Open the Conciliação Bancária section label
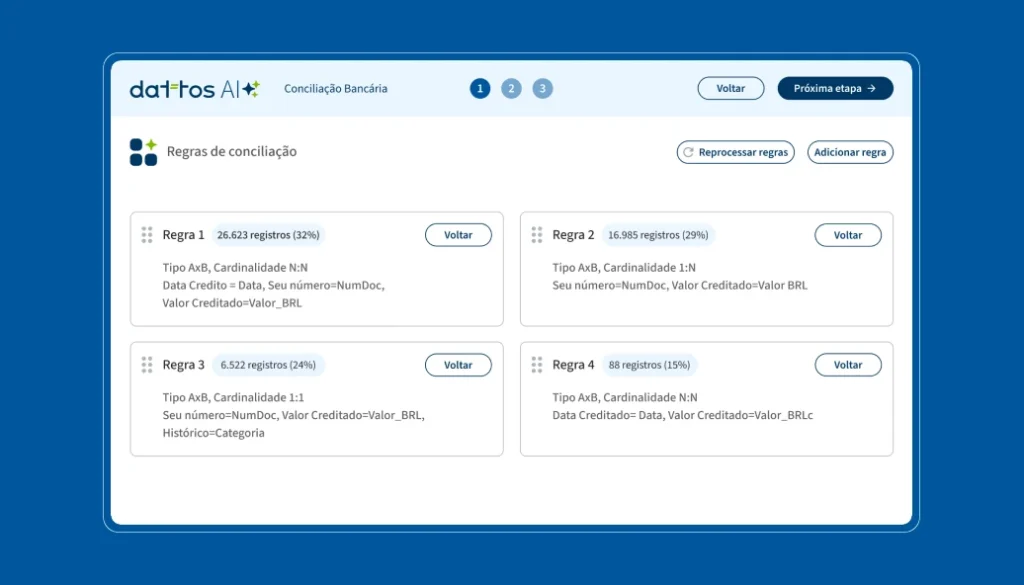Image resolution: width=1024 pixels, height=585 pixels. 335,89
